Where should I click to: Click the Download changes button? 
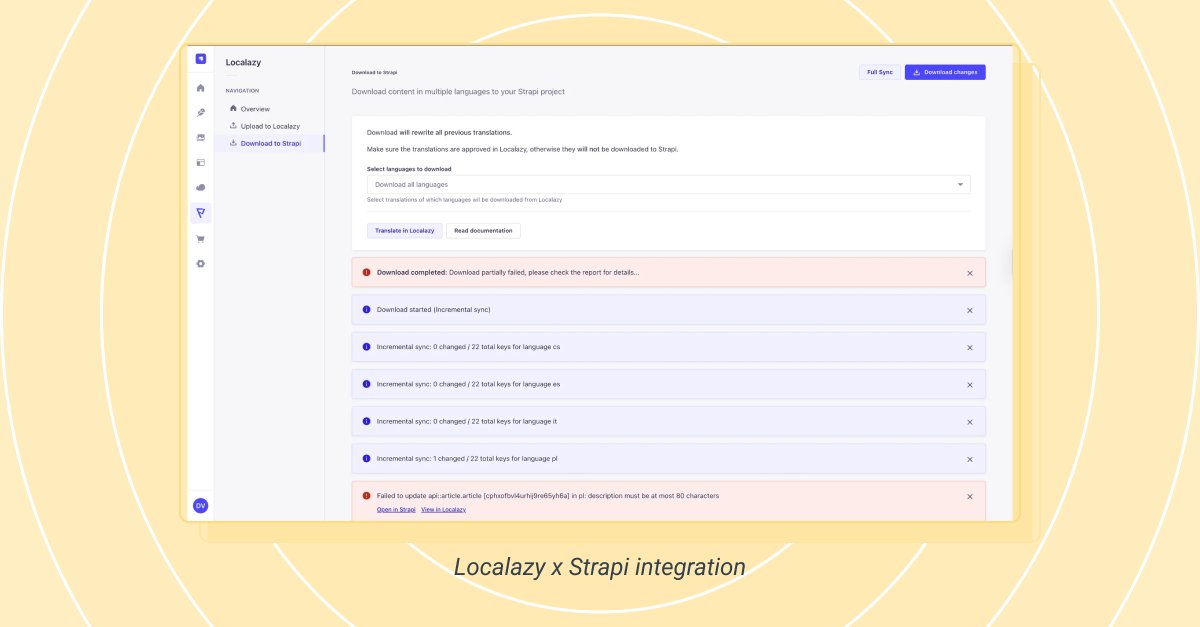coord(945,72)
